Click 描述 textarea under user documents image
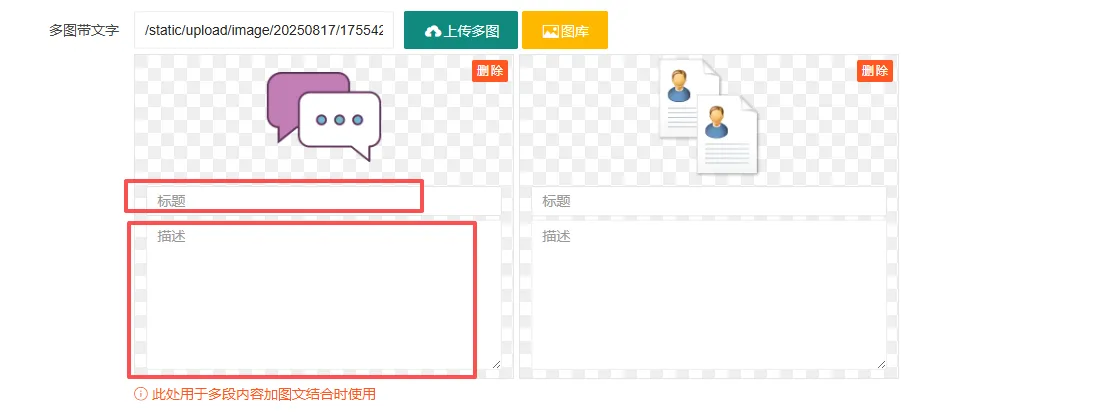 708,295
